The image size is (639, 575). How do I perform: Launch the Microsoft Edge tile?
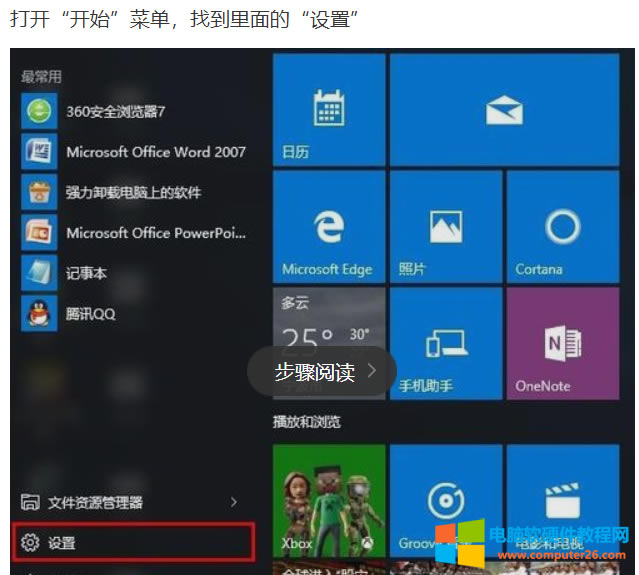[x=329, y=227]
